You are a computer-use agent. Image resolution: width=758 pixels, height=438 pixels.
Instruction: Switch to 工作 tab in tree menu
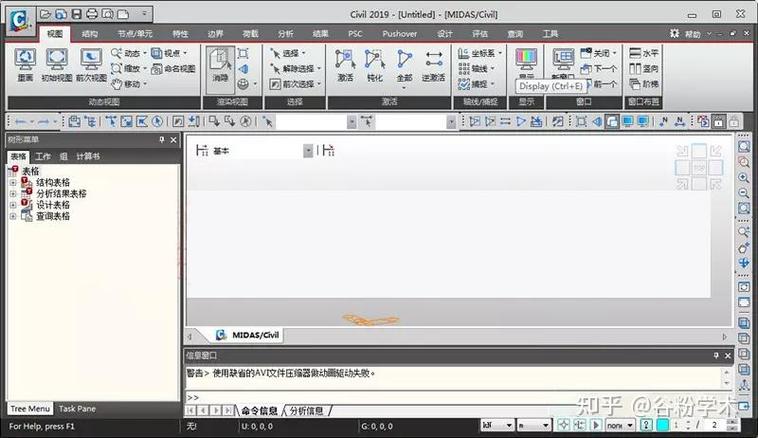[43, 156]
